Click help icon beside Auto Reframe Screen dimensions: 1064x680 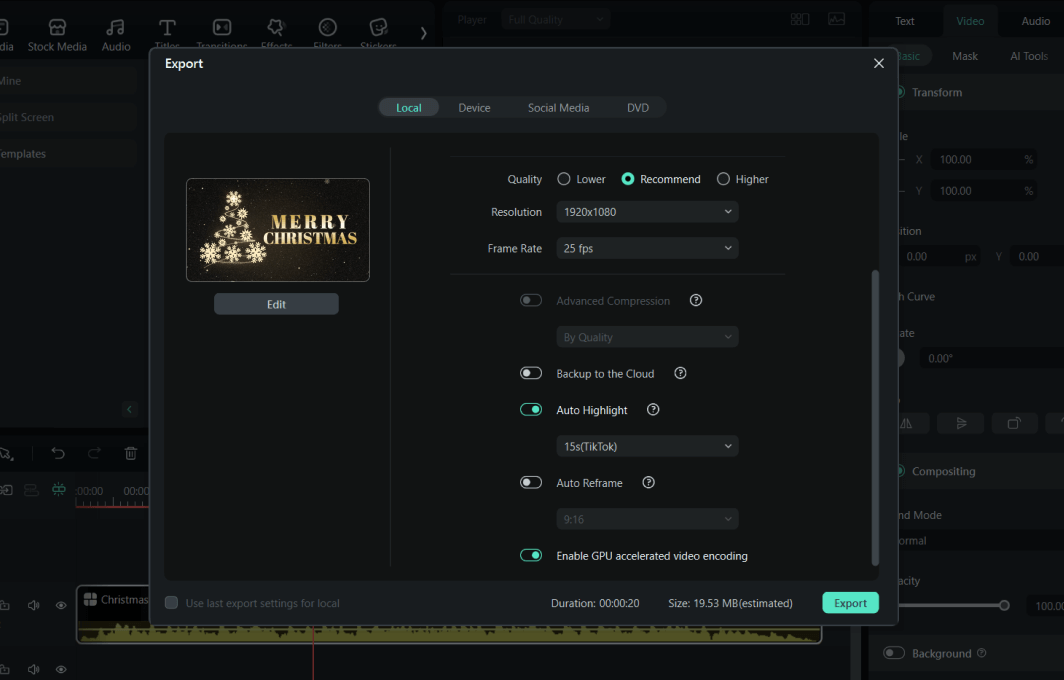(x=648, y=483)
